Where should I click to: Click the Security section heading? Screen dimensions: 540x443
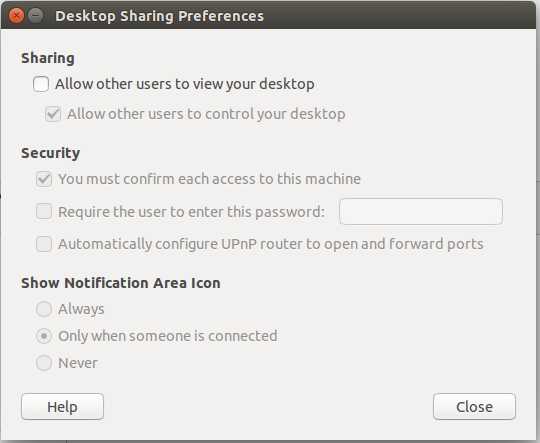(x=51, y=153)
